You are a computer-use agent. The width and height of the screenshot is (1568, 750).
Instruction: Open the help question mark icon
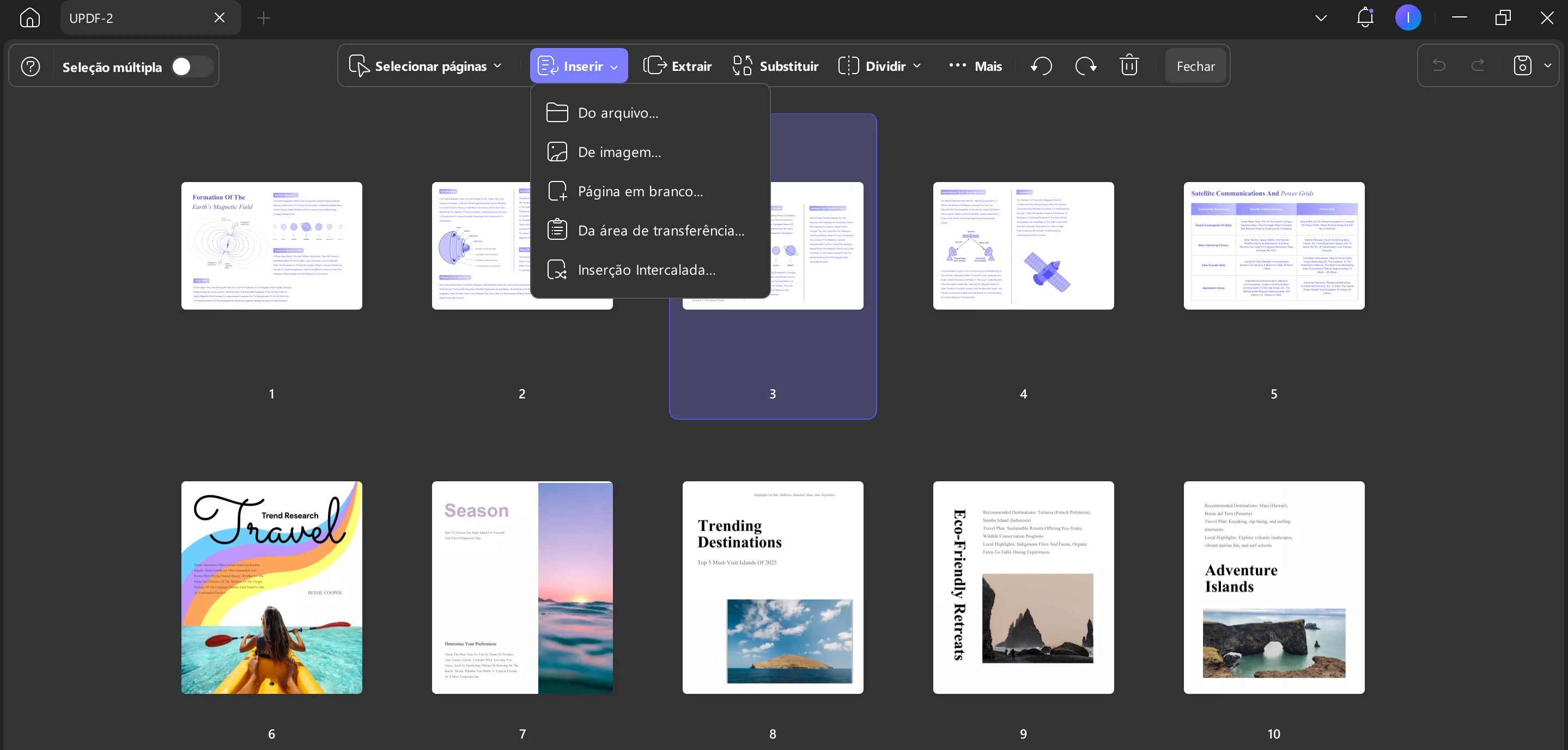pos(31,66)
